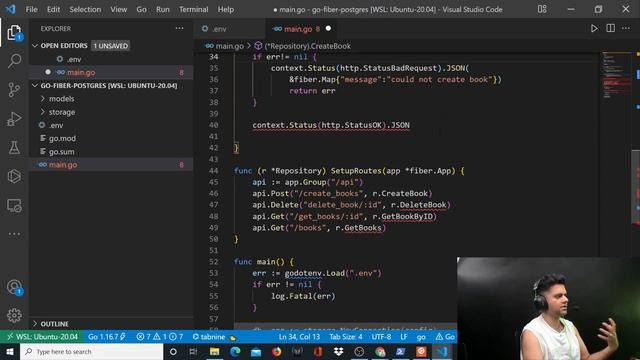This screenshot has height=360, width=640.
Task: Change file encoding UTF-8 in status bar
Action: coord(381,337)
